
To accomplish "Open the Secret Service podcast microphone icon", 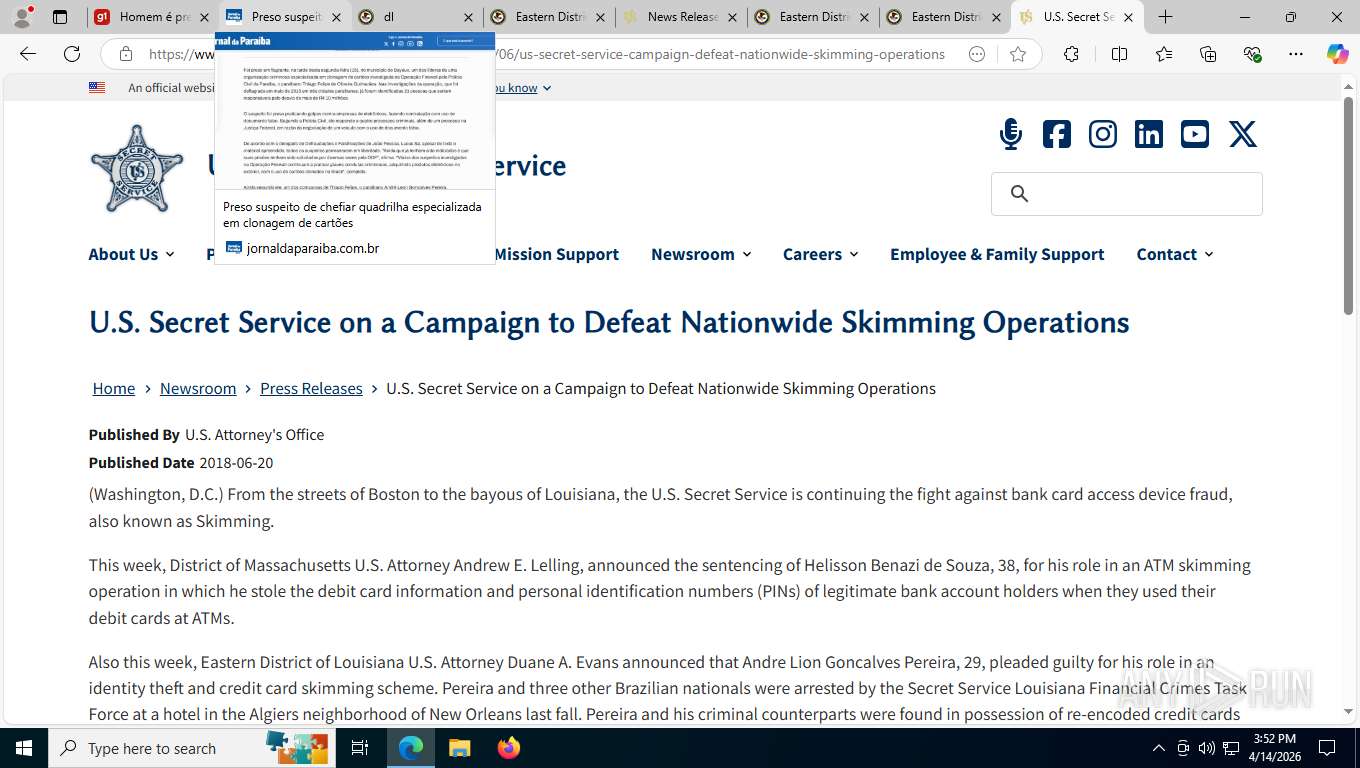I will (1011, 134).
